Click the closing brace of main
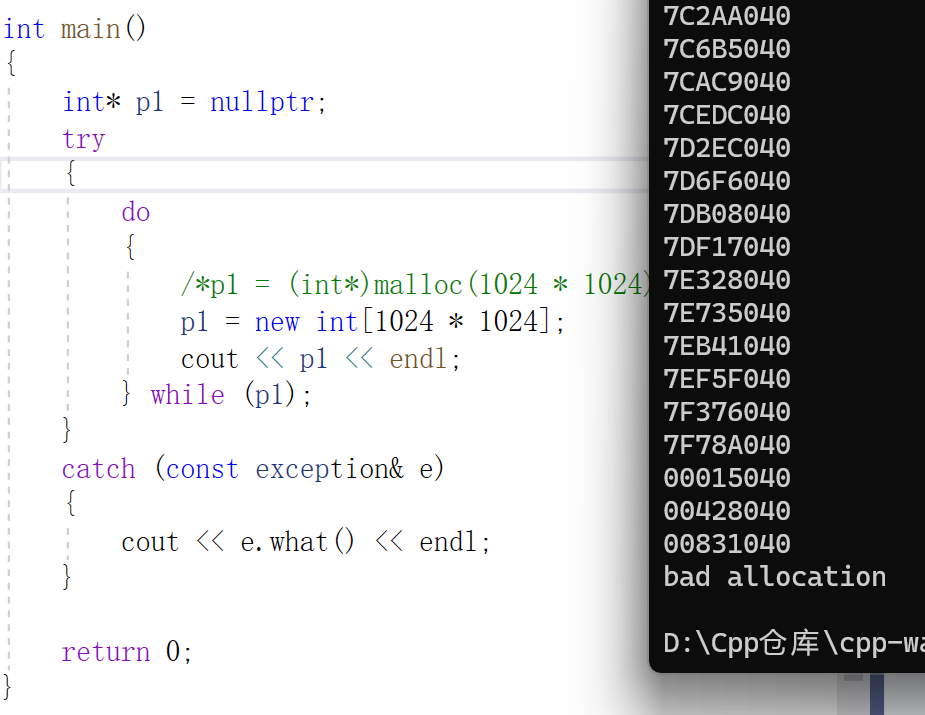This screenshot has height=715, width=925. [x=5, y=688]
